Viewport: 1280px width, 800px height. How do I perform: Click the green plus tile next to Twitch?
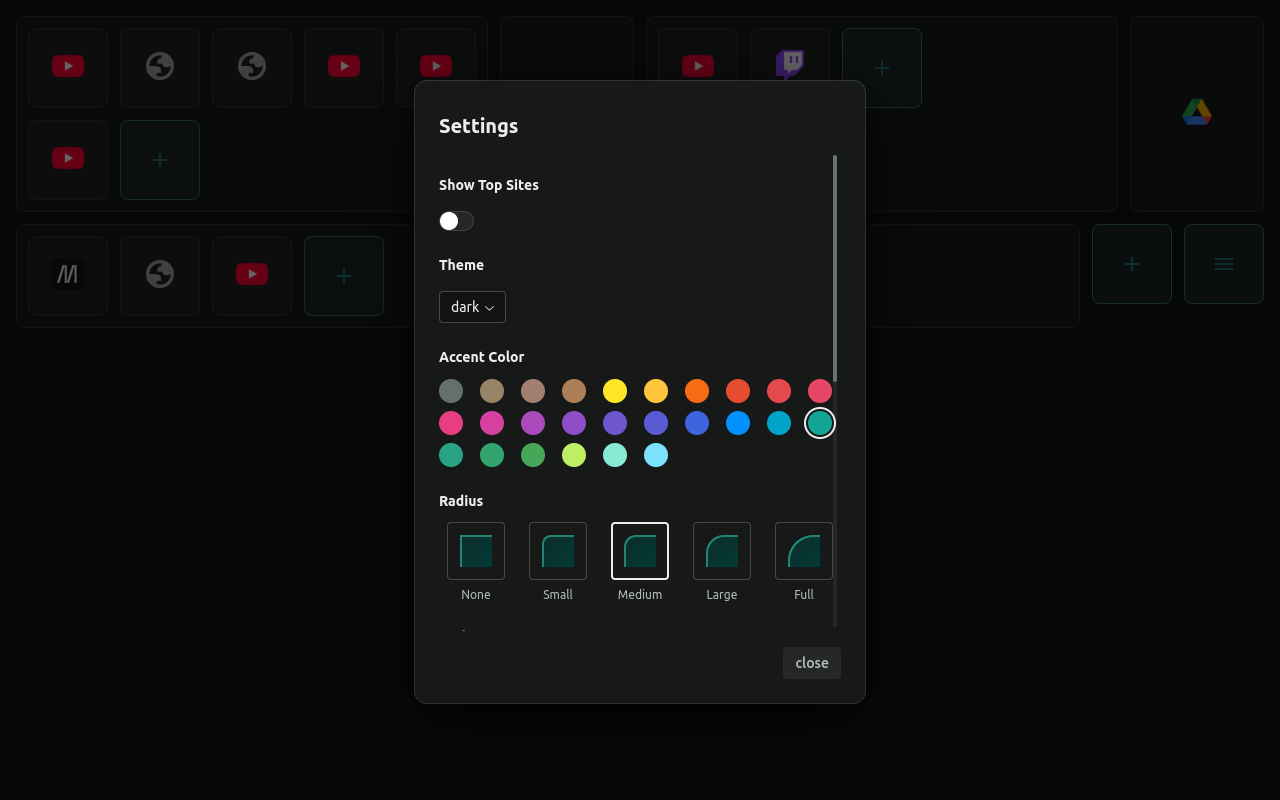pos(880,67)
